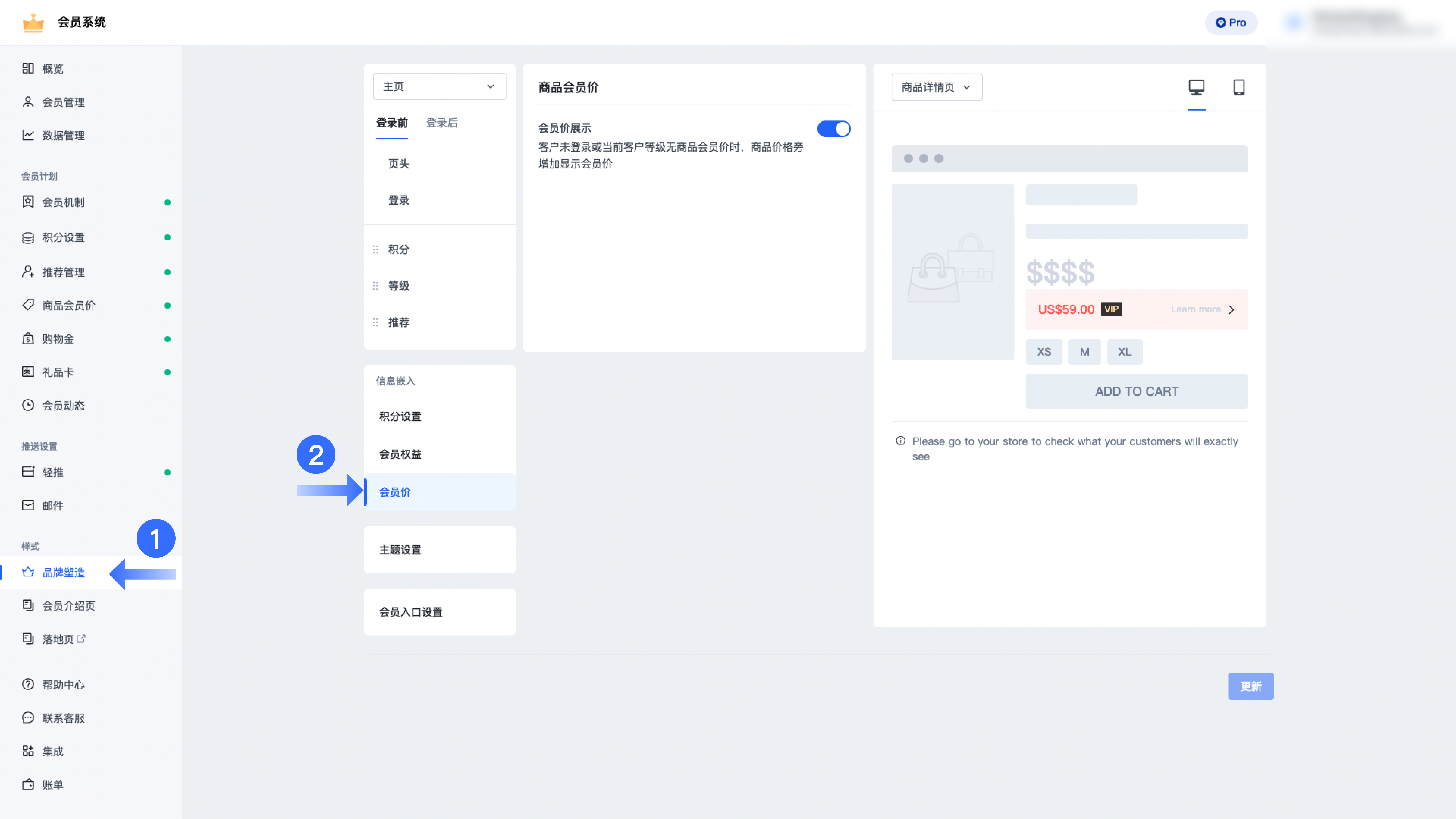Screen dimensions: 1456x819
Task: Open 账单 wallet icon
Action: coord(28,785)
